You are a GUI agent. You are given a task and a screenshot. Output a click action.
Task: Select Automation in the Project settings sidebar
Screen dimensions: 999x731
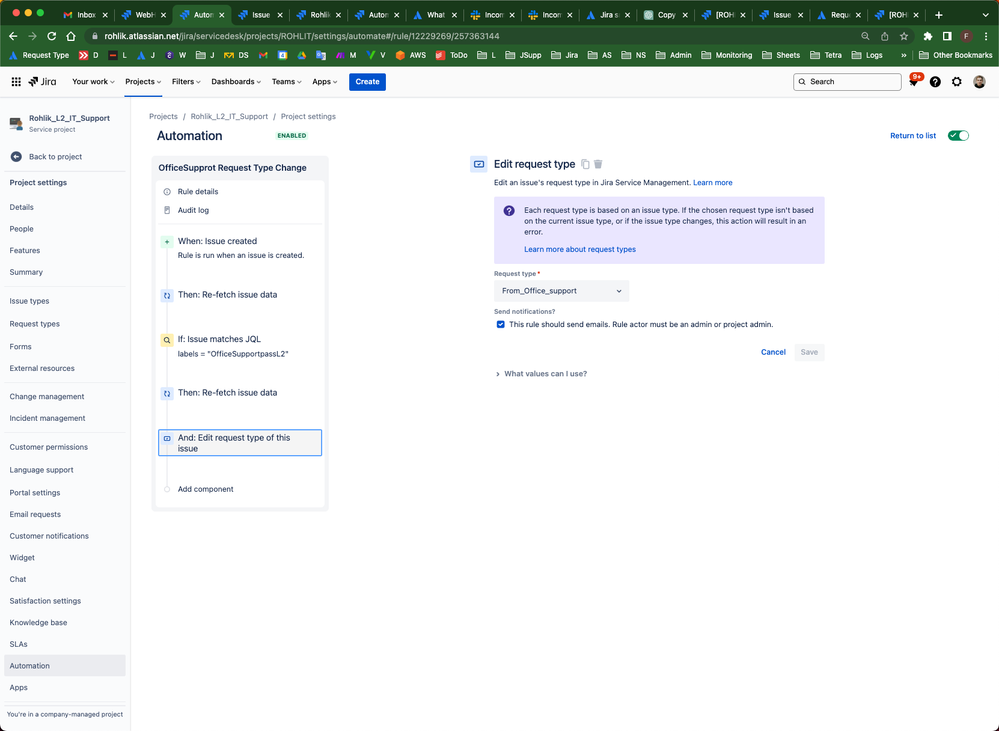[x=30, y=665]
